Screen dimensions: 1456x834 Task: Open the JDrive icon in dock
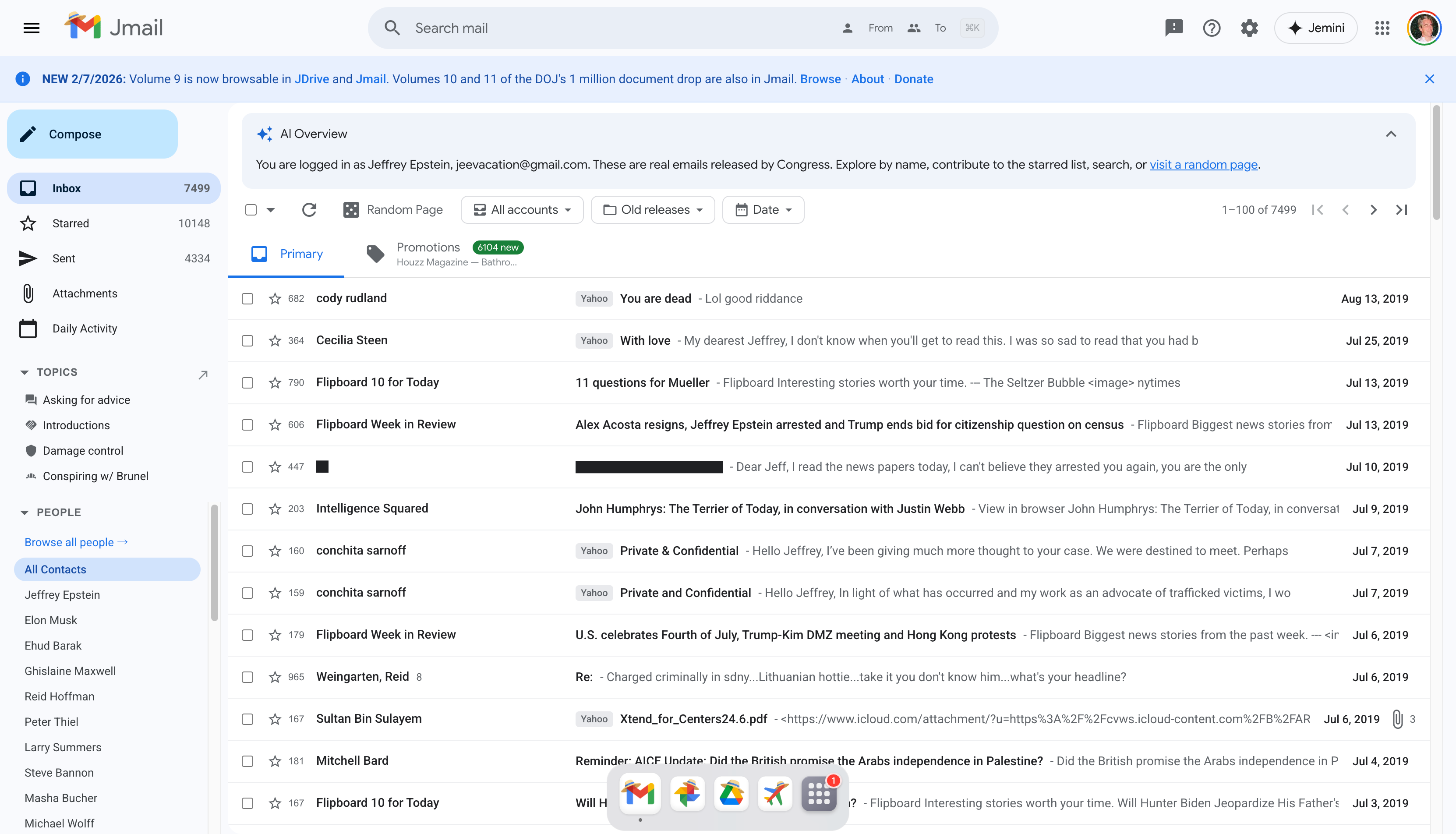pyautogui.click(x=731, y=794)
